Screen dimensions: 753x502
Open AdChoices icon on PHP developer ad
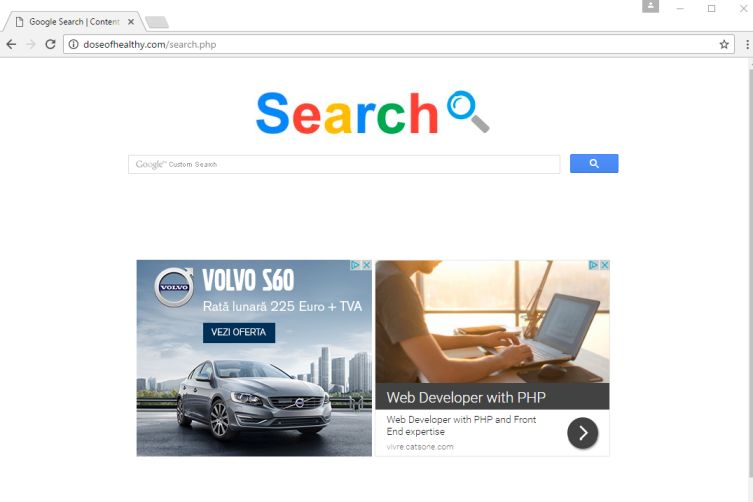point(594,265)
